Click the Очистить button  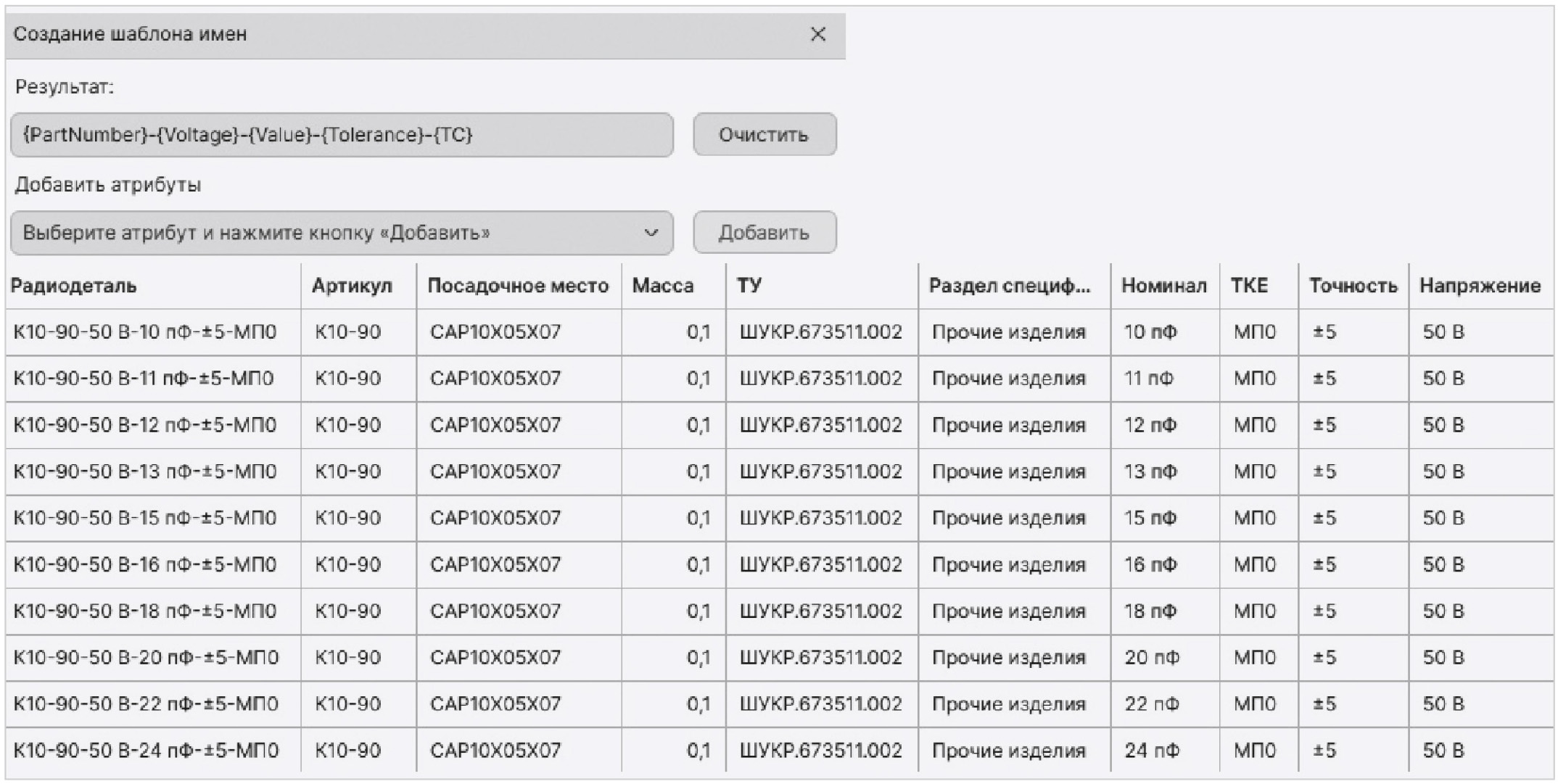pyautogui.click(x=764, y=135)
